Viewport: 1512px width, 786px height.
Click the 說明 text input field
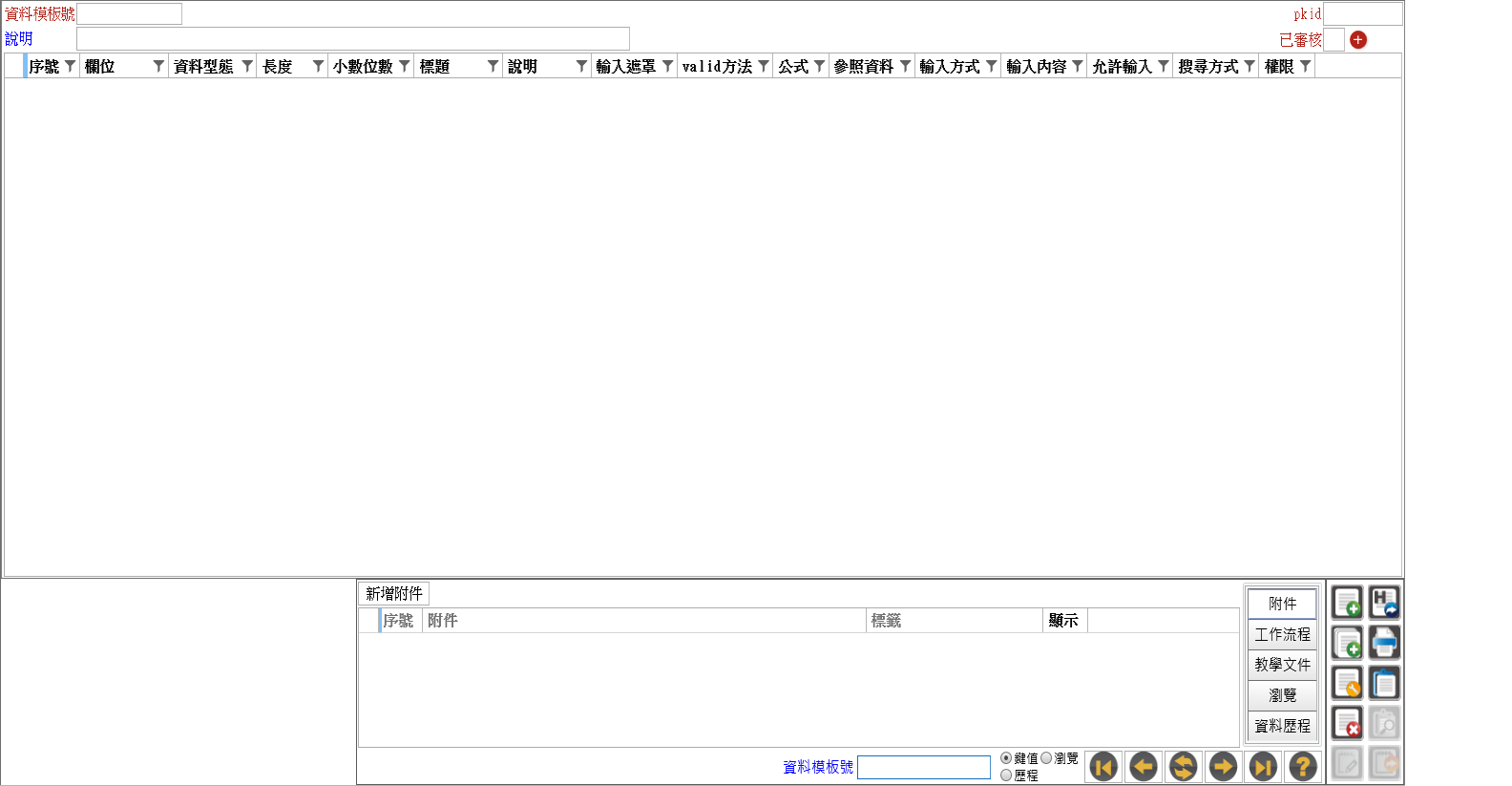(x=353, y=38)
